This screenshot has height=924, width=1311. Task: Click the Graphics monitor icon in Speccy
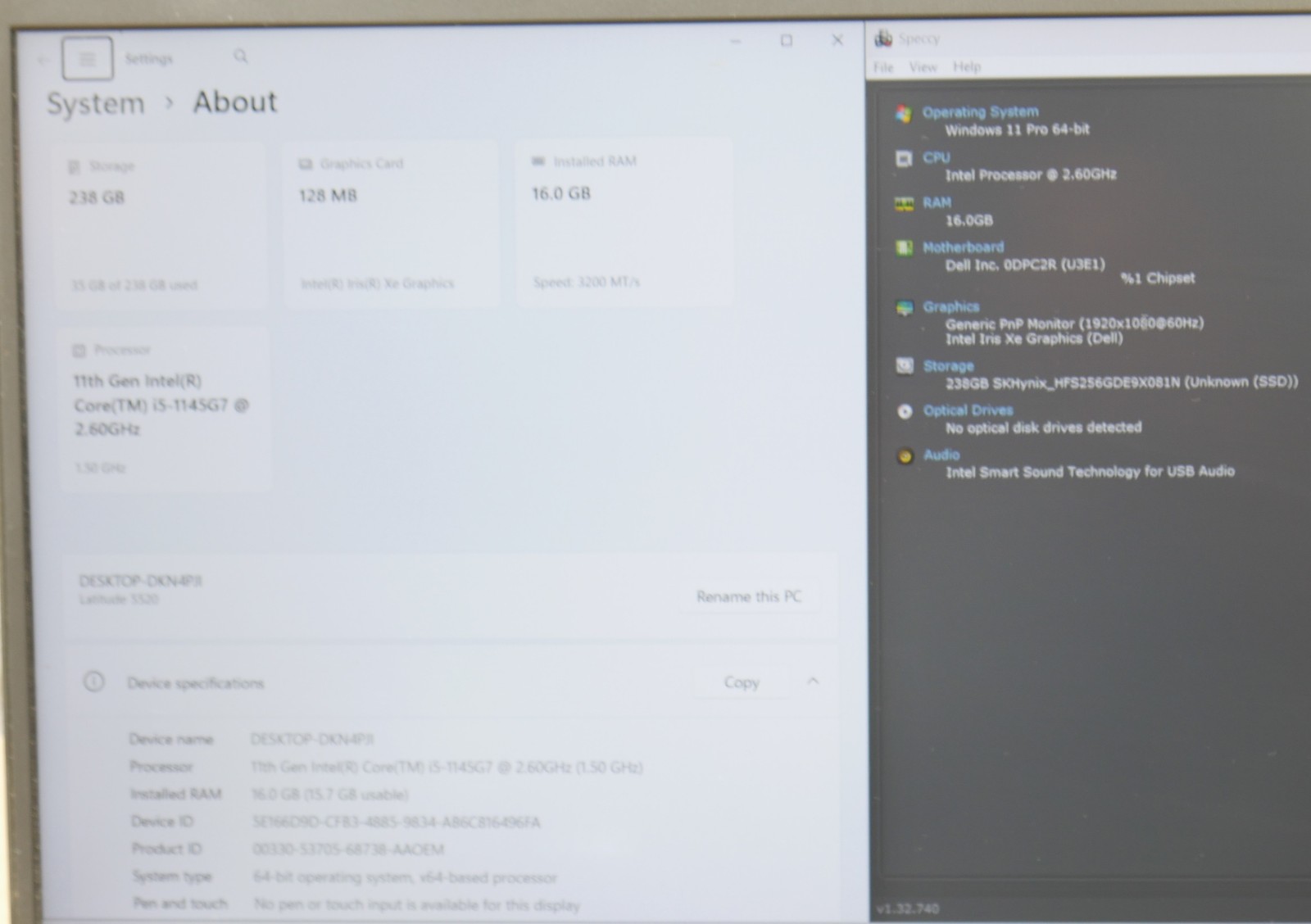coord(905,308)
